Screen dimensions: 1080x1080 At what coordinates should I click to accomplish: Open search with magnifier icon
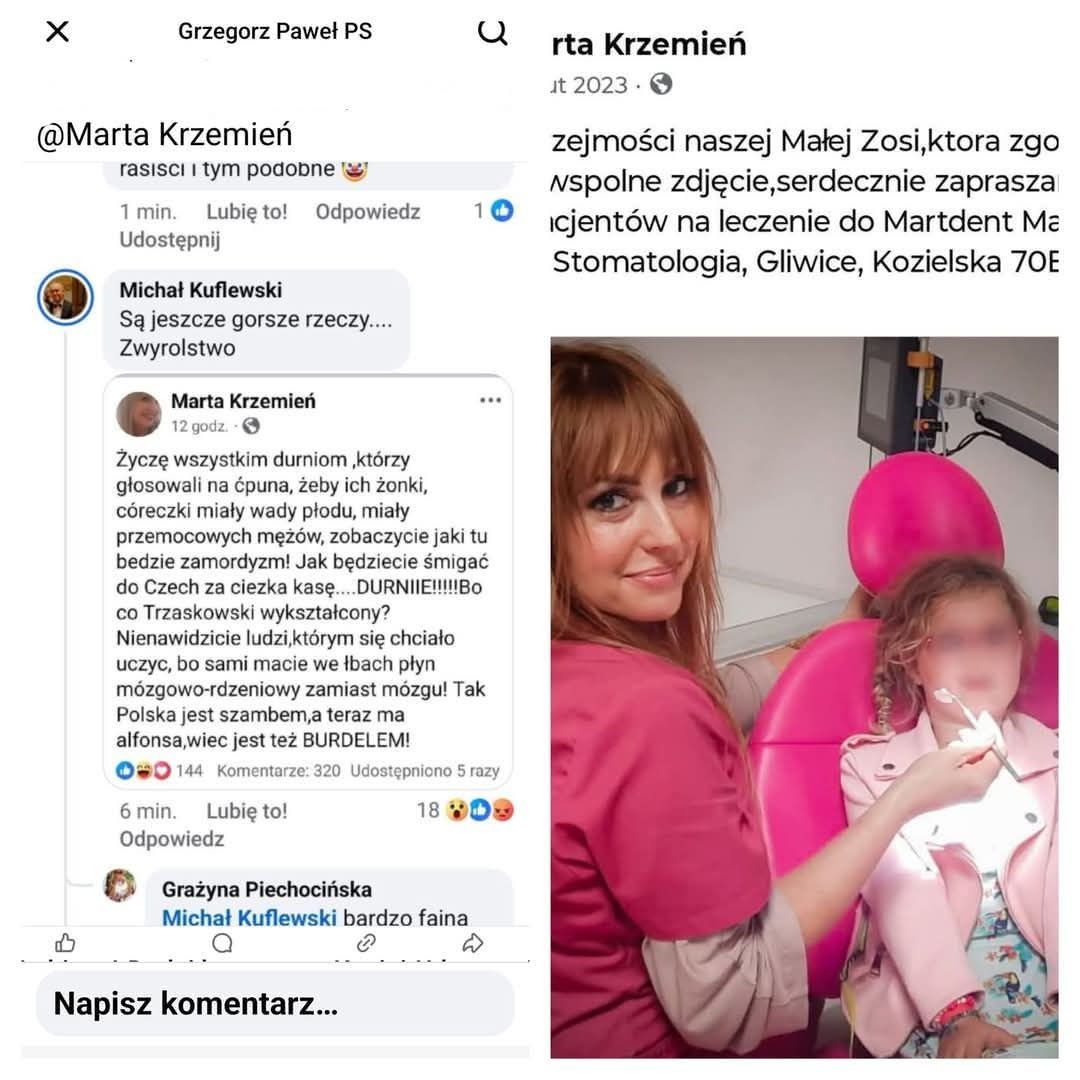[x=492, y=32]
